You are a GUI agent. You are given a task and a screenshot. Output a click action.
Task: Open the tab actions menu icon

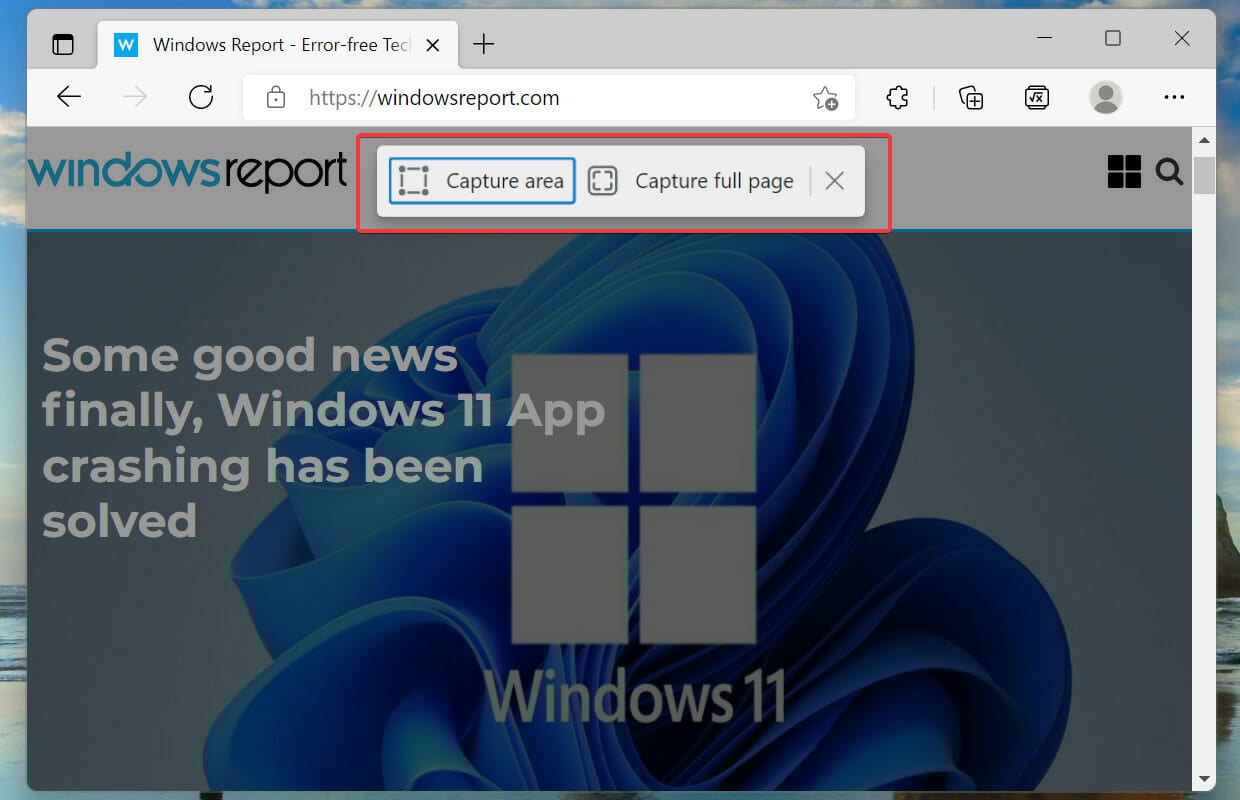point(64,44)
